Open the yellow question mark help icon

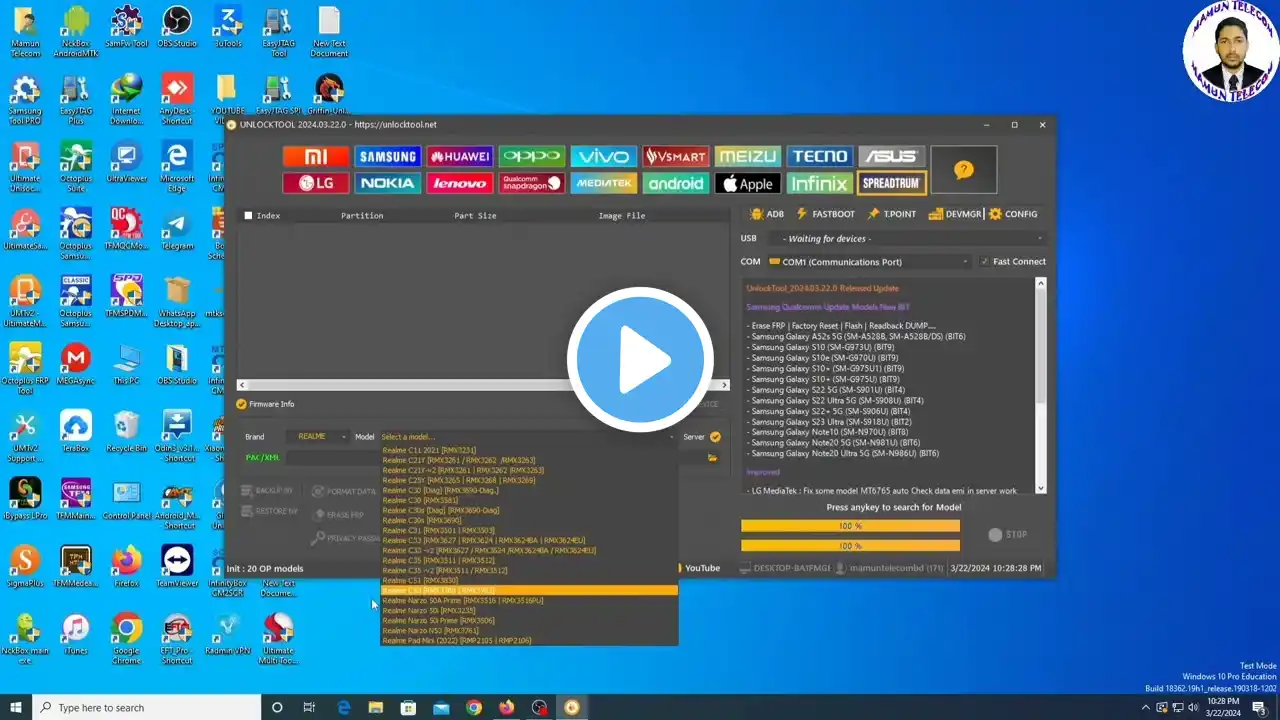point(964,170)
